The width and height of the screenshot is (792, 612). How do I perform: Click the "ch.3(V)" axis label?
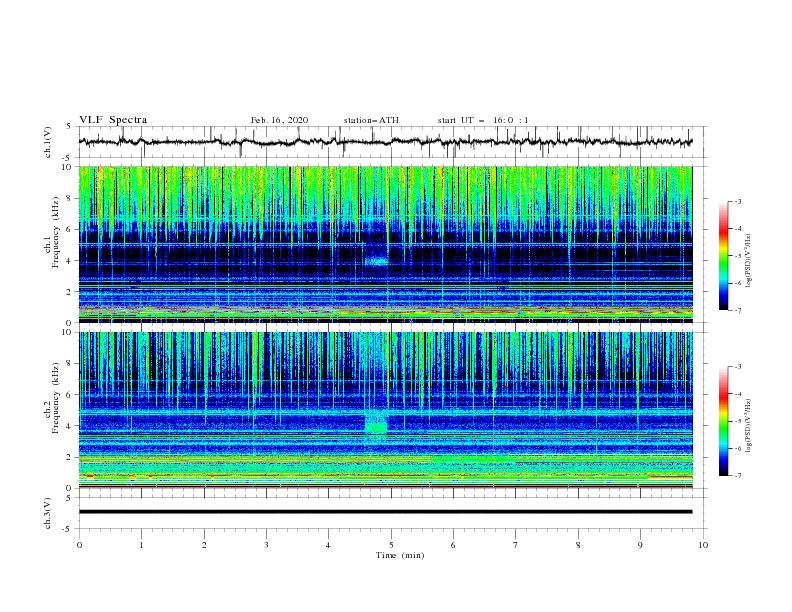point(48,513)
